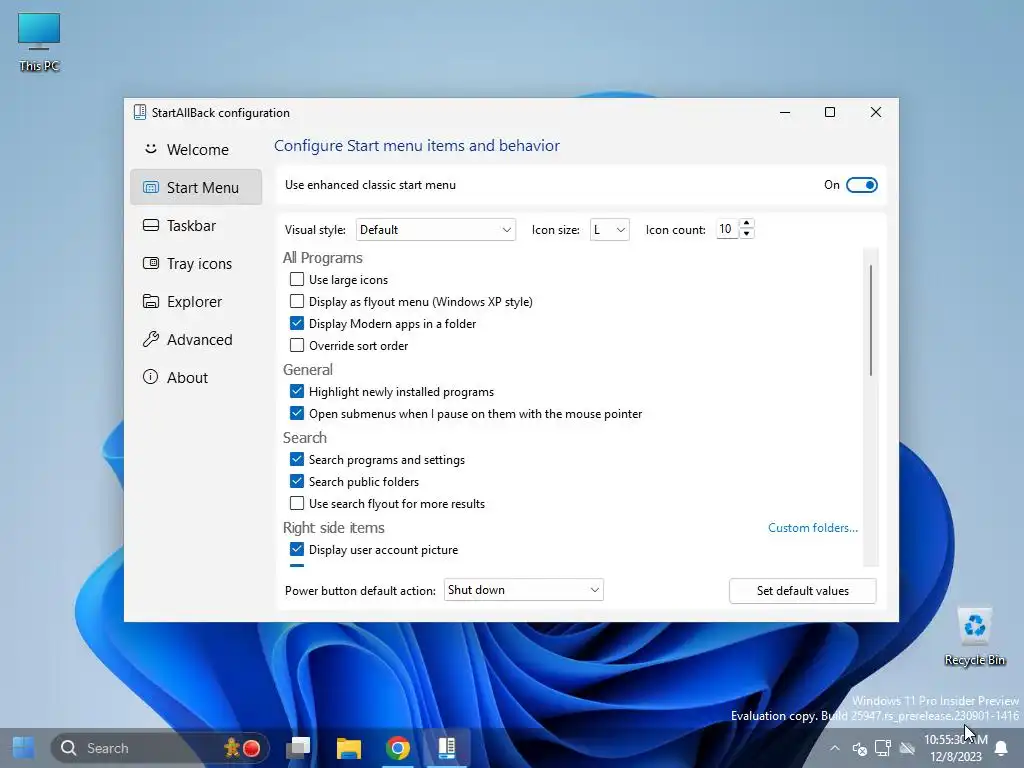This screenshot has height=768, width=1024.
Task: Switch to the About tab
Action: click(196, 377)
